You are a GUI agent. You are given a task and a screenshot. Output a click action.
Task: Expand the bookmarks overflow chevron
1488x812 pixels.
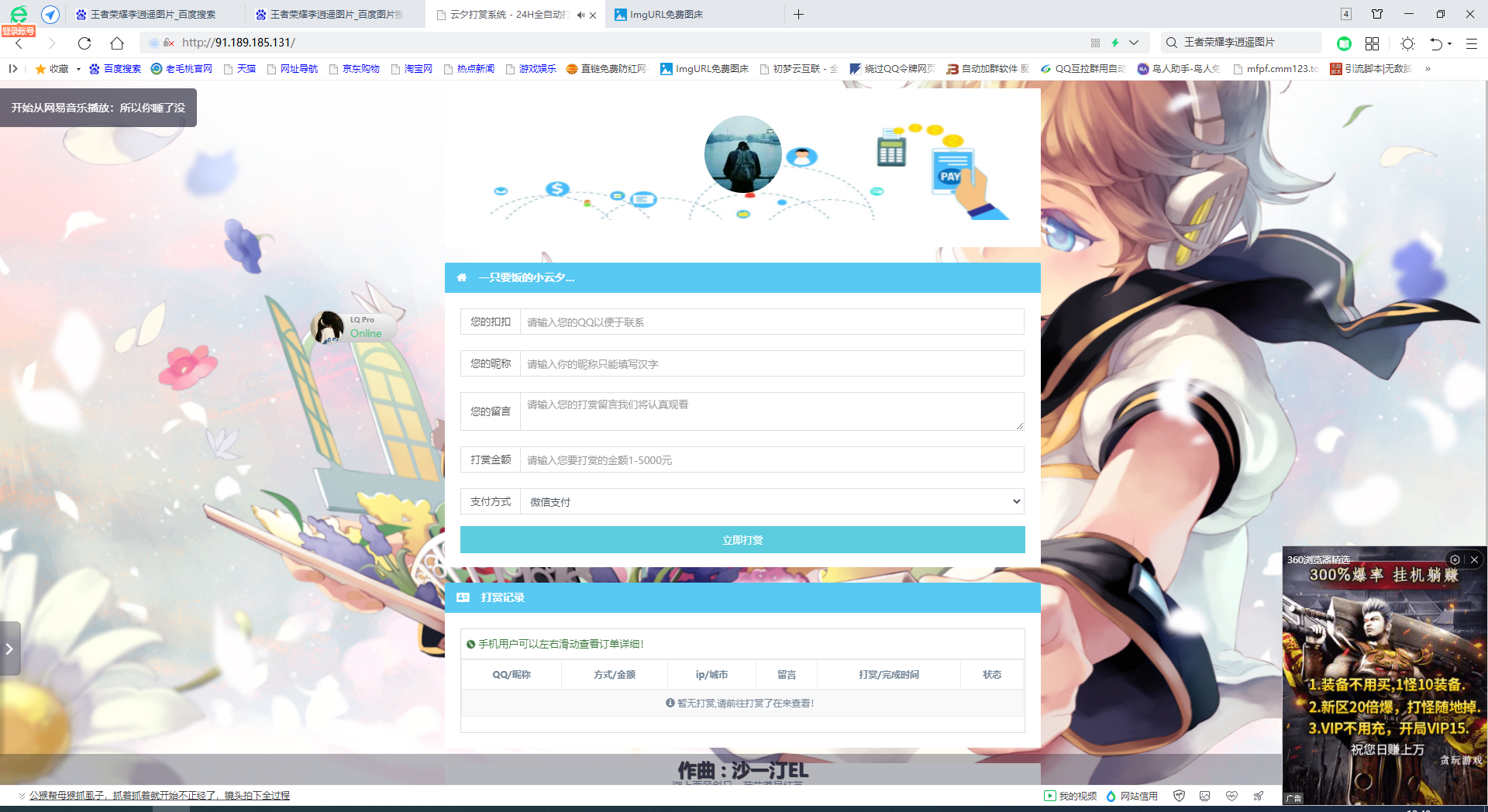click(x=1428, y=69)
